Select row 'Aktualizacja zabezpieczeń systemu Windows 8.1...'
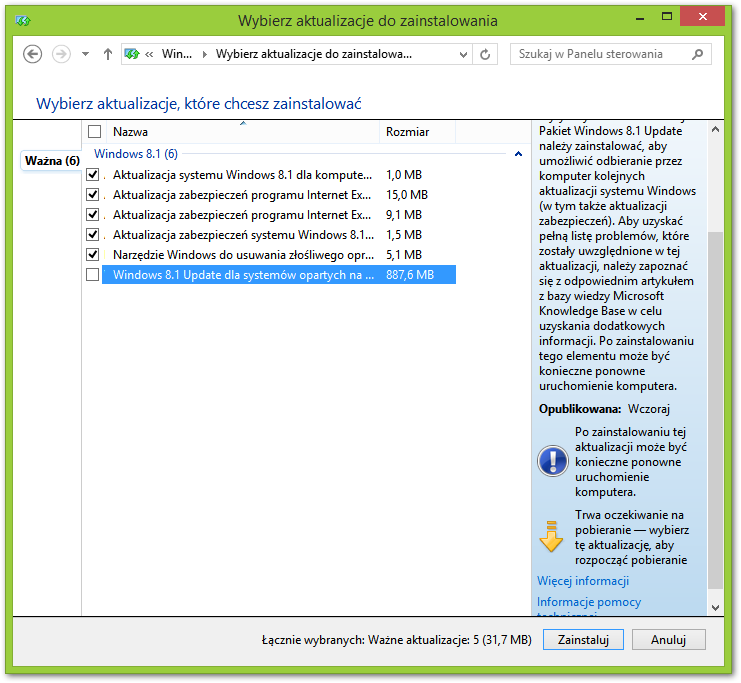The height and width of the screenshot is (683, 741). point(279,235)
